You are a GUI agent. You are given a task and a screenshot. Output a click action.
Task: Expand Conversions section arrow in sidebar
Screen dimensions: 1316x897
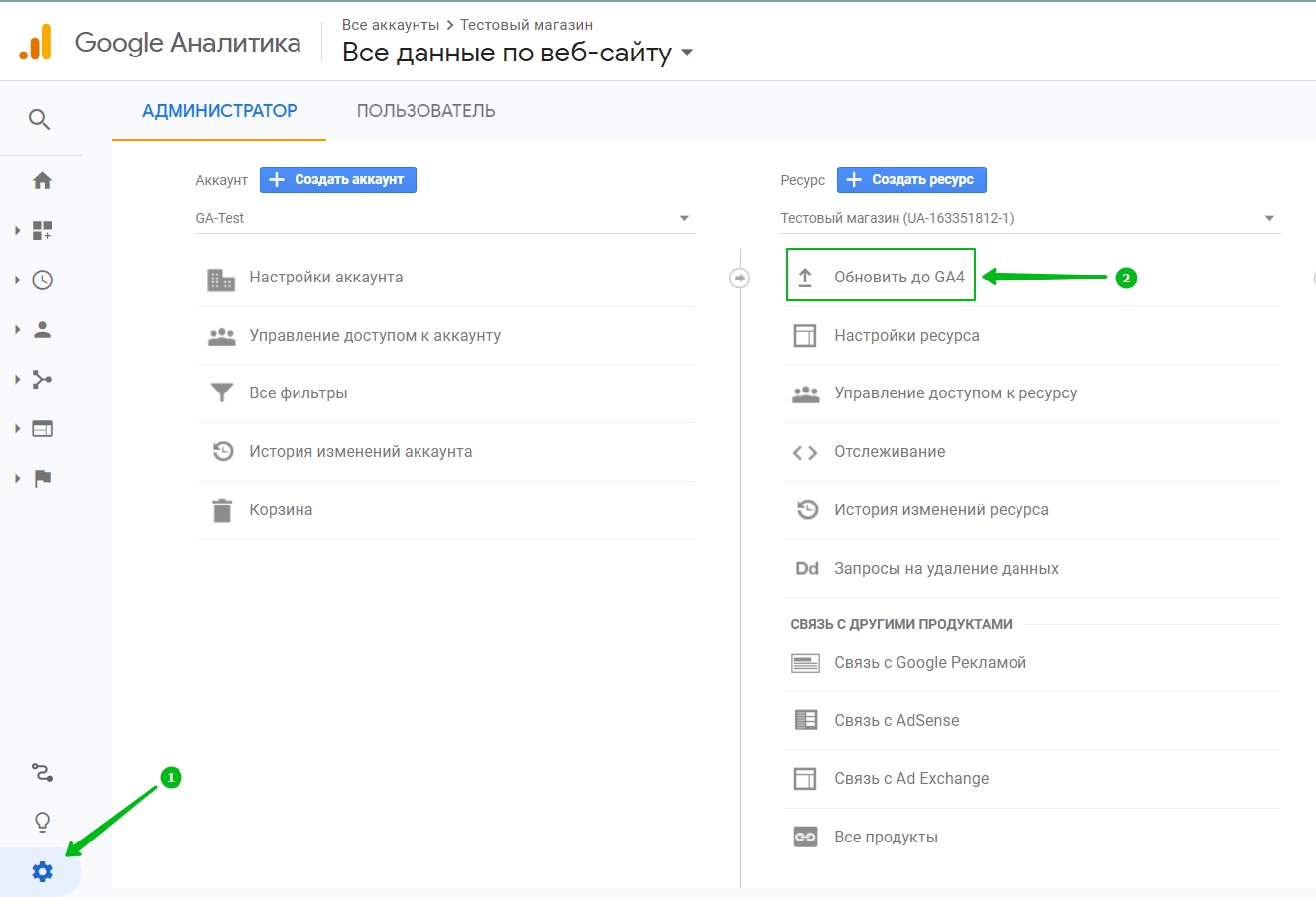coord(17,478)
